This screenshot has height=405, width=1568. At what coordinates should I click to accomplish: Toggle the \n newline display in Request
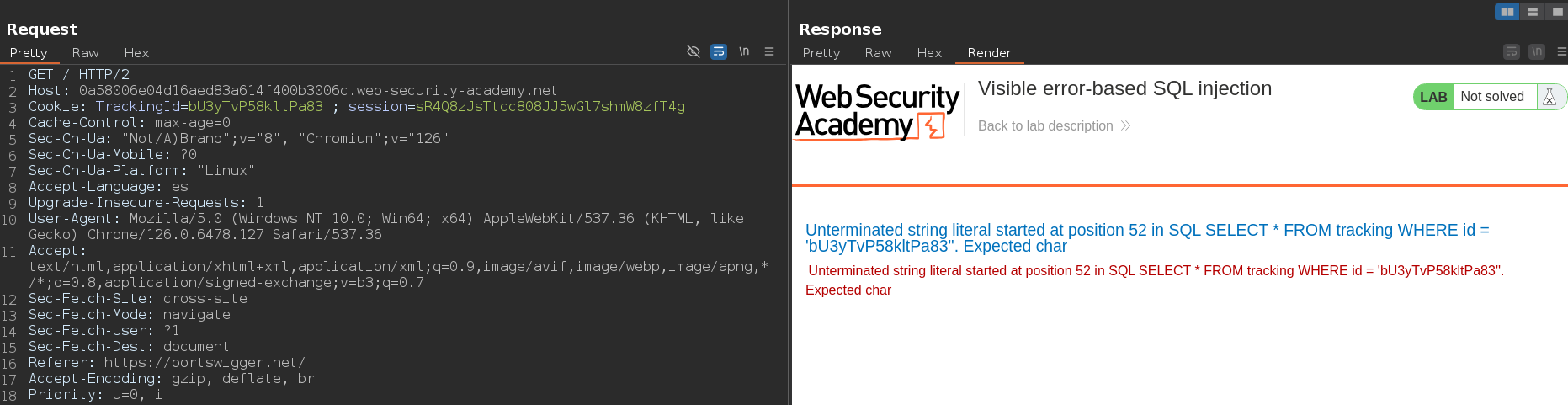[744, 51]
